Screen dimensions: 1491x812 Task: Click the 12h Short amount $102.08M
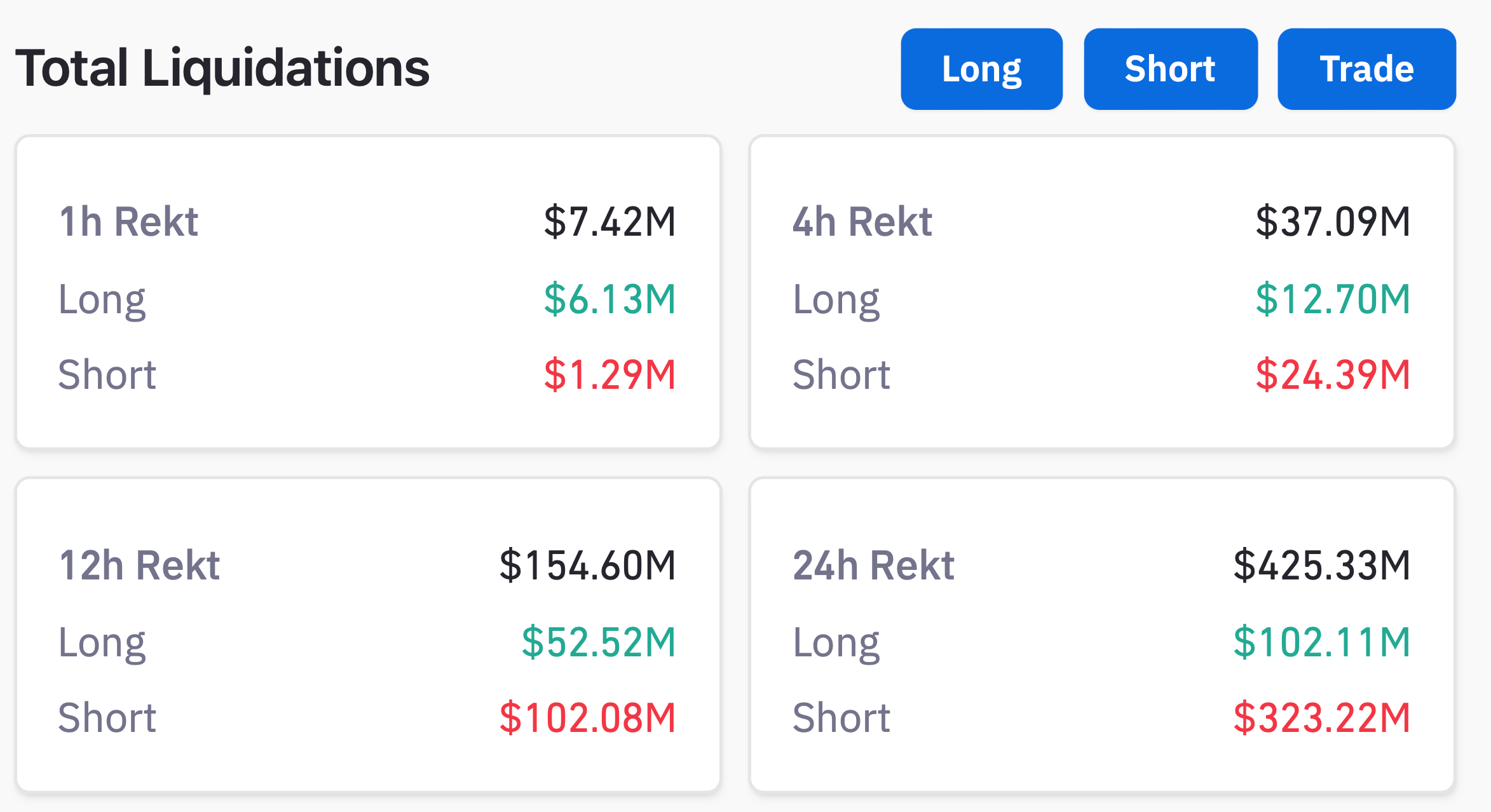coord(587,718)
